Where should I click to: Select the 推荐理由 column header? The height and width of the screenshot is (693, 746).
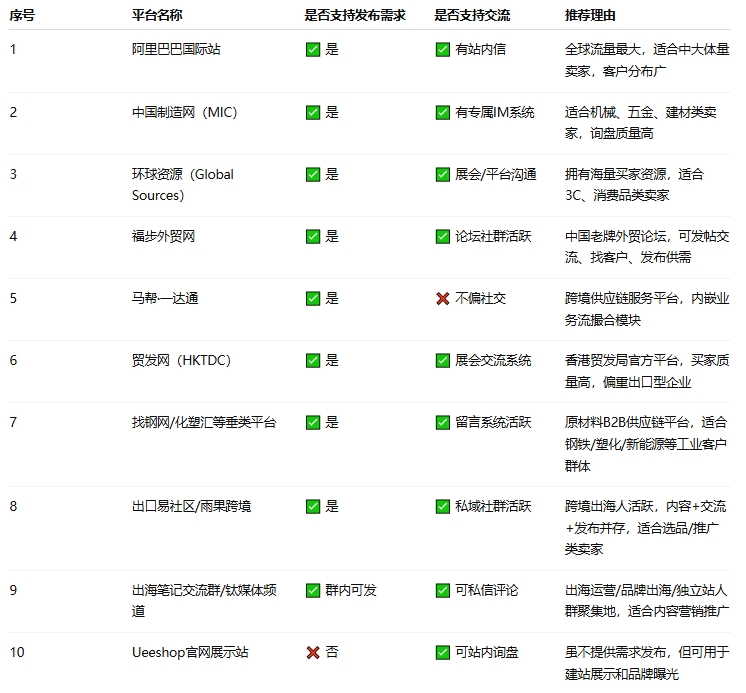[590, 15]
